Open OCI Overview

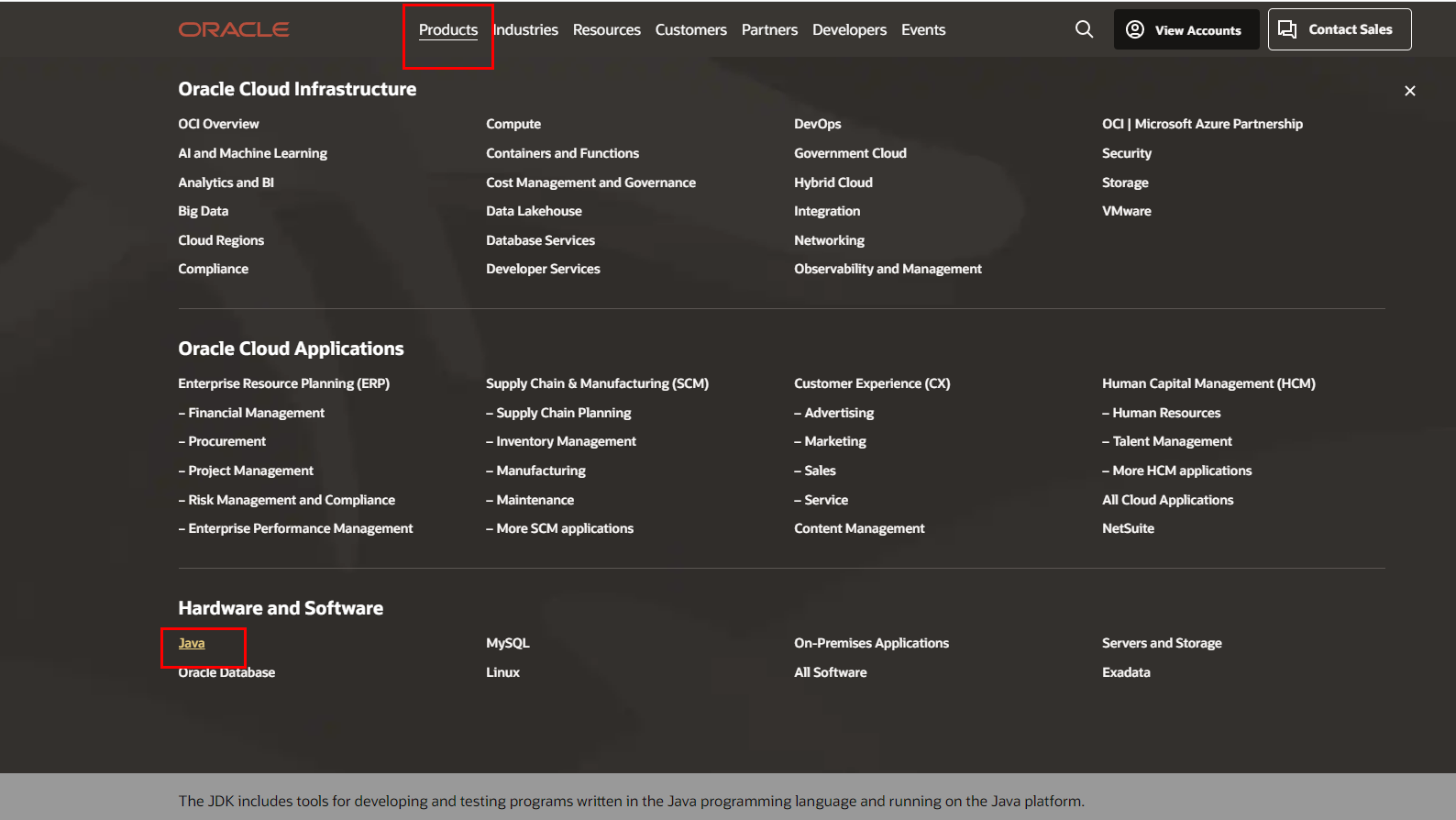tap(219, 124)
